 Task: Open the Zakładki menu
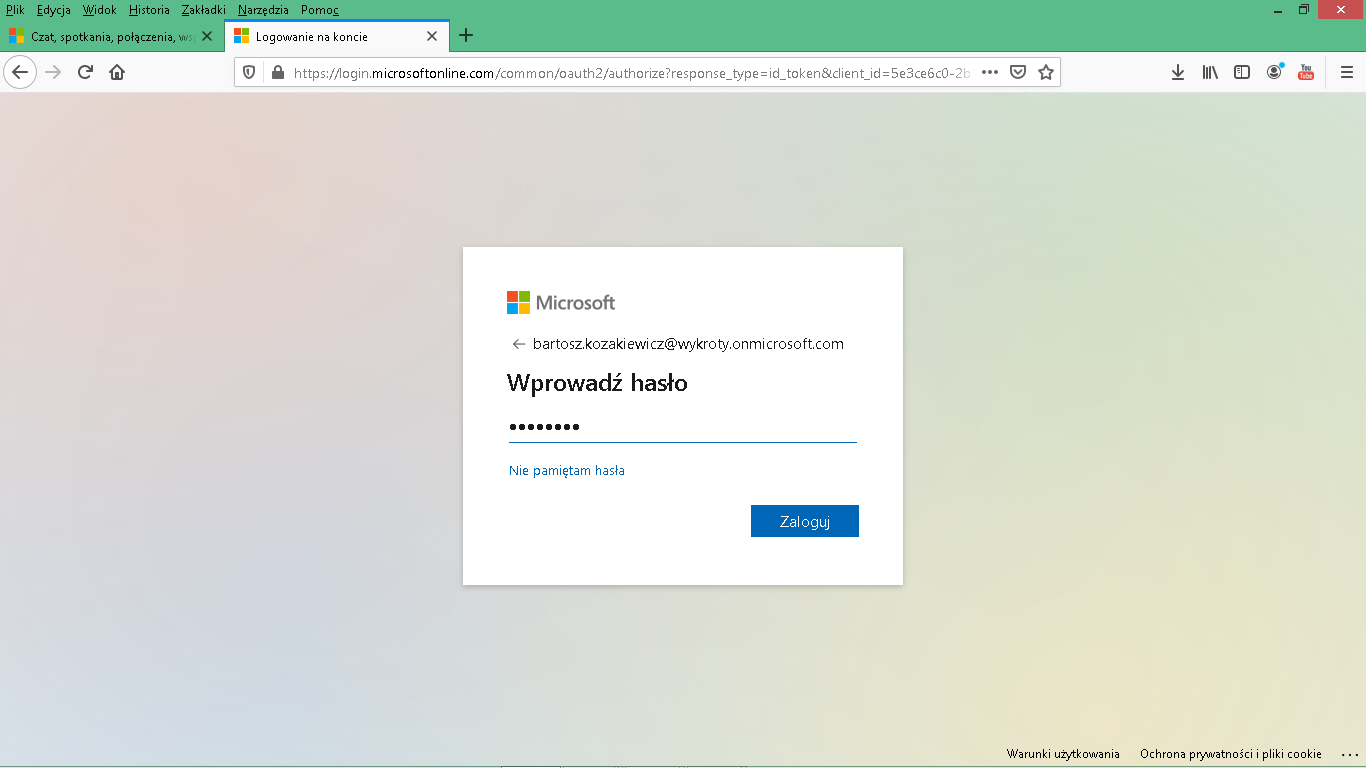(x=203, y=10)
